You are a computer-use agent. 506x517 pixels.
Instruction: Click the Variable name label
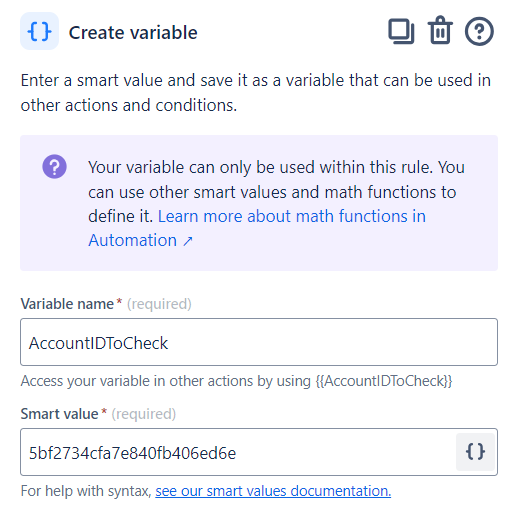(67, 304)
